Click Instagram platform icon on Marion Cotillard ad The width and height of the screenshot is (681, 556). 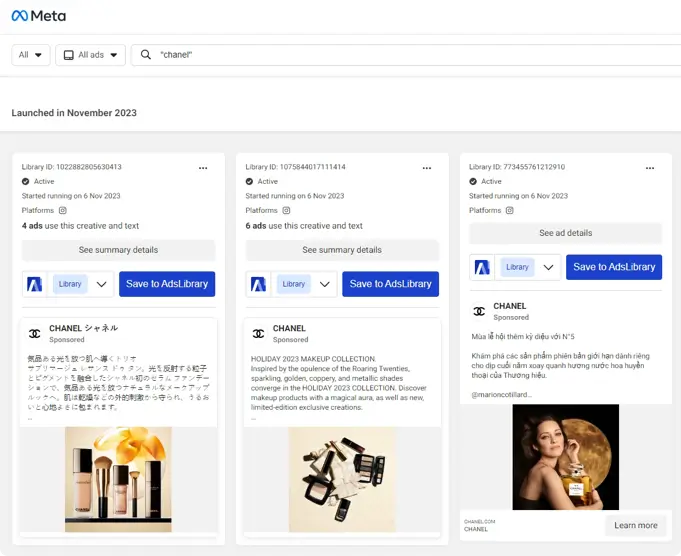(x=509, y=210)
